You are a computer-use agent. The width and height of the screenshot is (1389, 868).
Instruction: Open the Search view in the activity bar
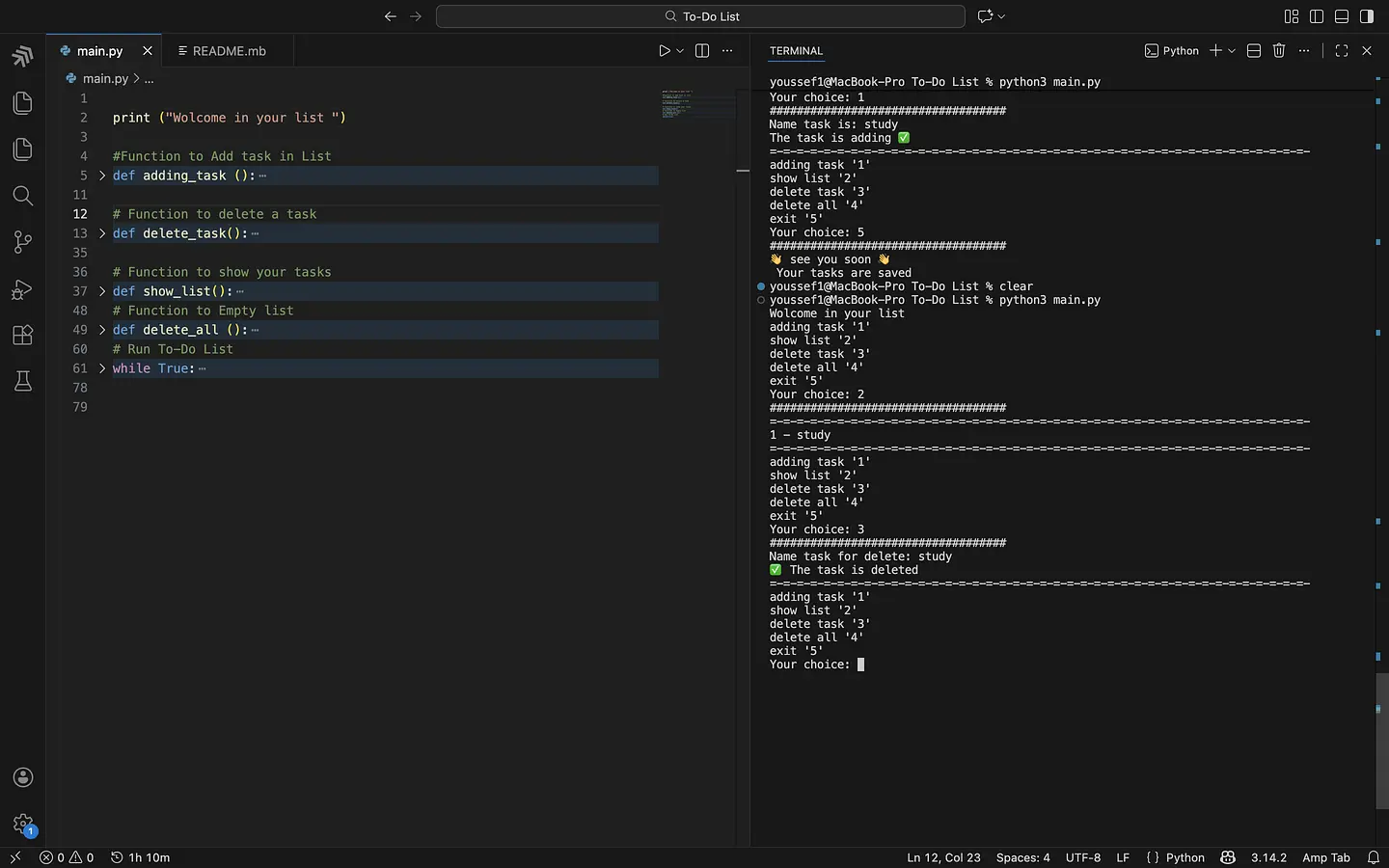click(x=22, y=196)
